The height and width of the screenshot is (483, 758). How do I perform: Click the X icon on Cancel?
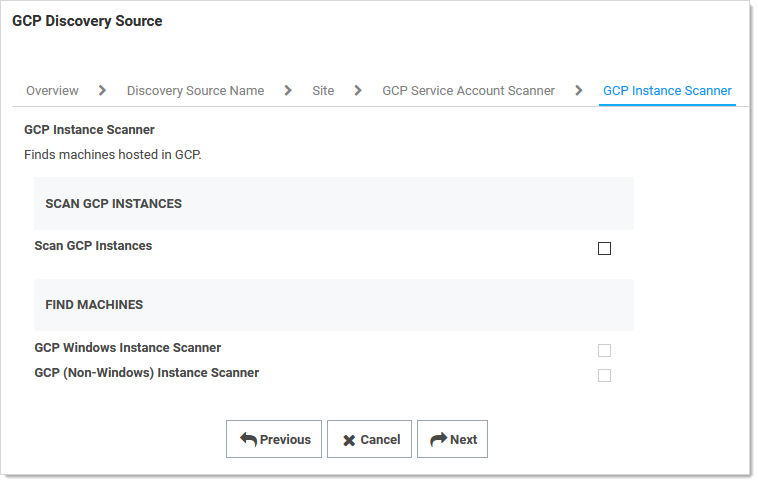349,440
